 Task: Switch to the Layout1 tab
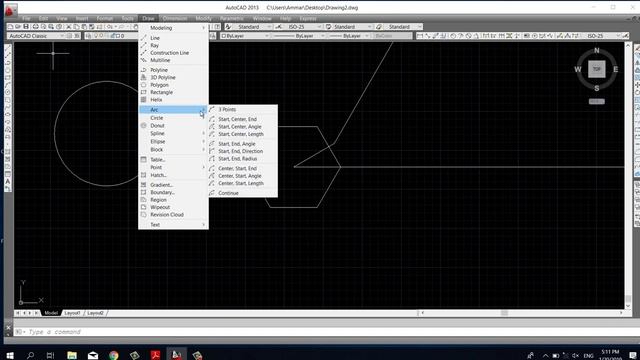(x=72, y=313)
